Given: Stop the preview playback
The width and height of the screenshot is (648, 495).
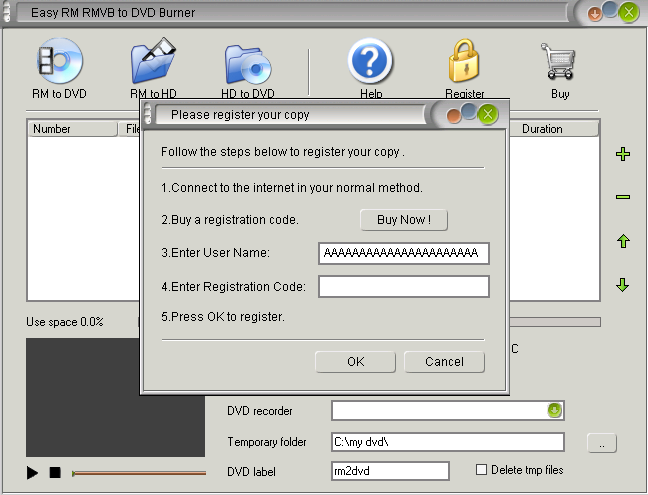Looking at the screenshot, I should (55, 472).
